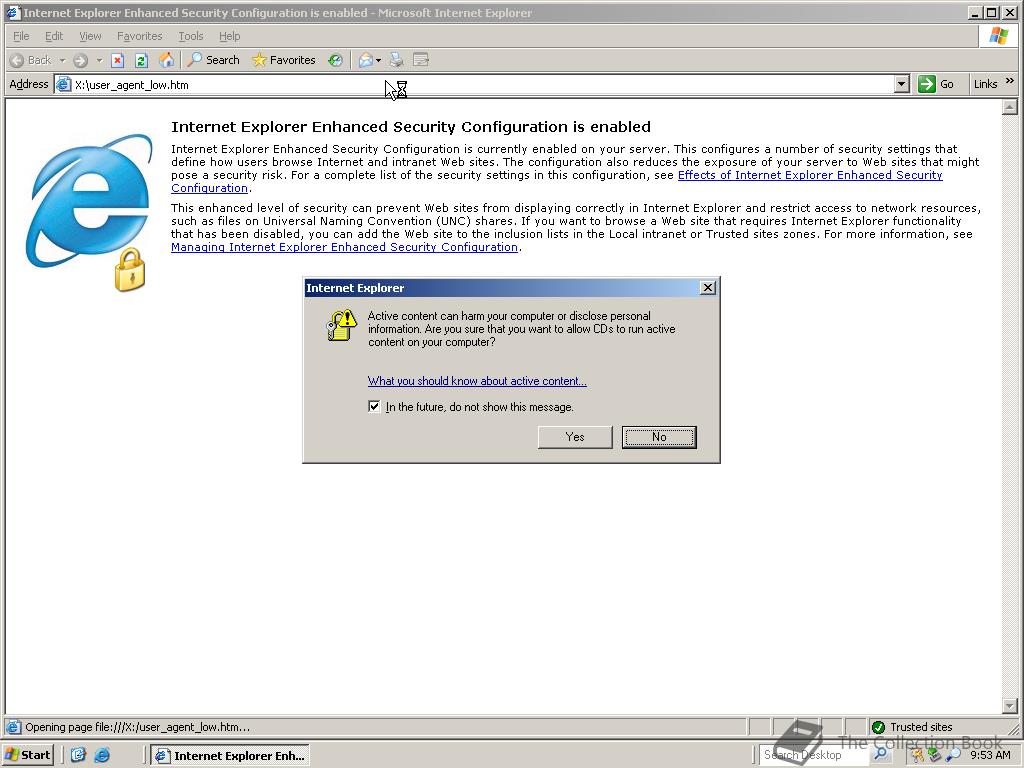Screen dimensions: 1024x768
Task: Click the Windows flag throbber icon
Action: (999, 36)
